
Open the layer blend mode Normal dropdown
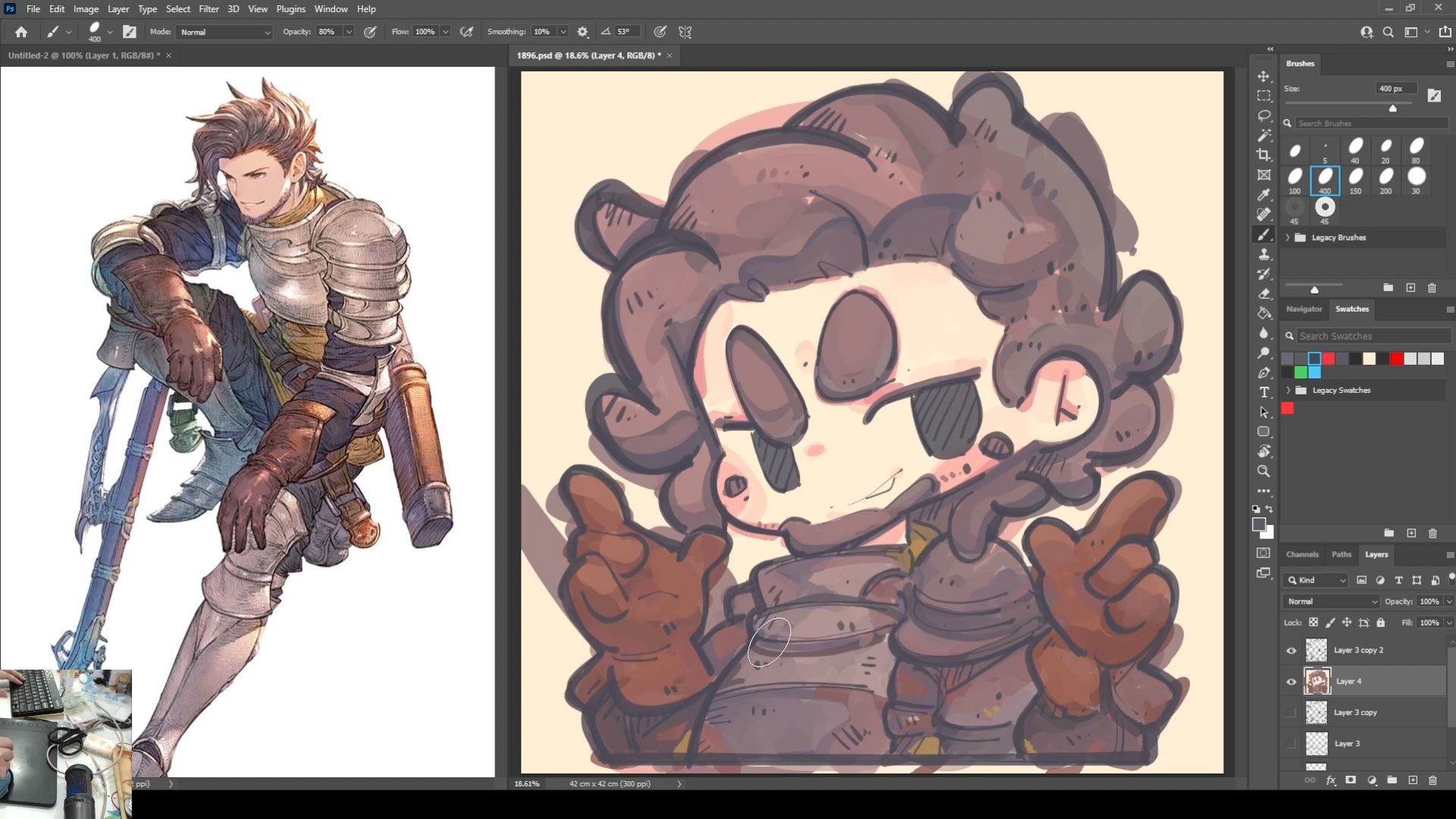pos(1331,601)
